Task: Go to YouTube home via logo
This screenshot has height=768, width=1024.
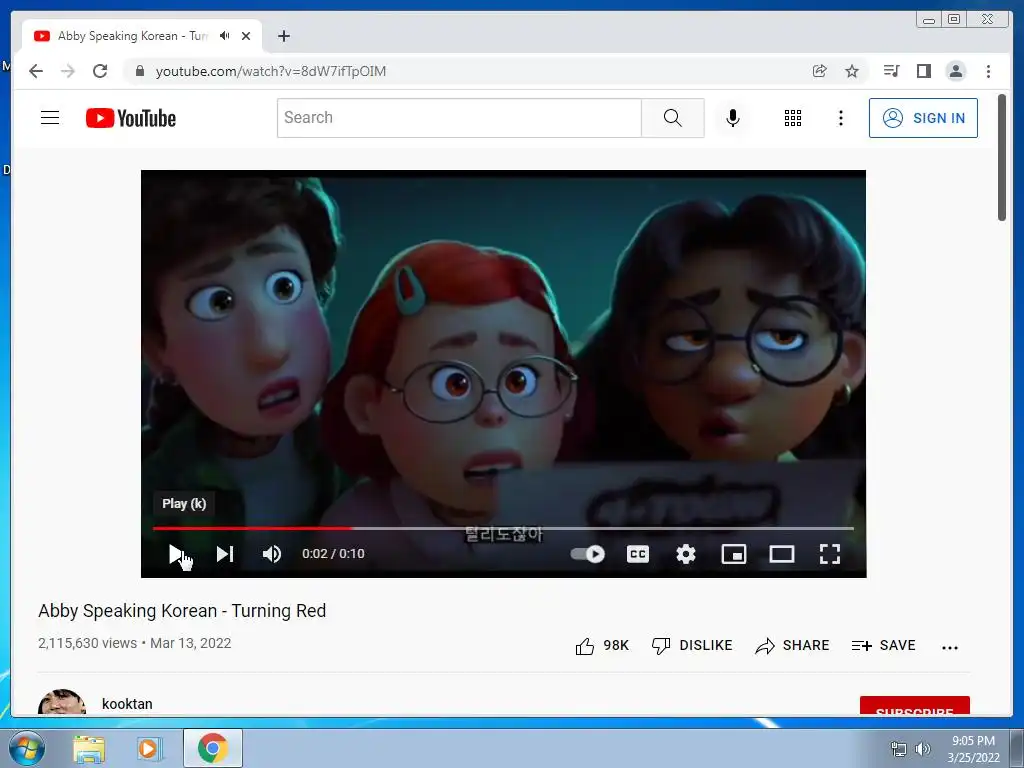Action: [131, 118]
